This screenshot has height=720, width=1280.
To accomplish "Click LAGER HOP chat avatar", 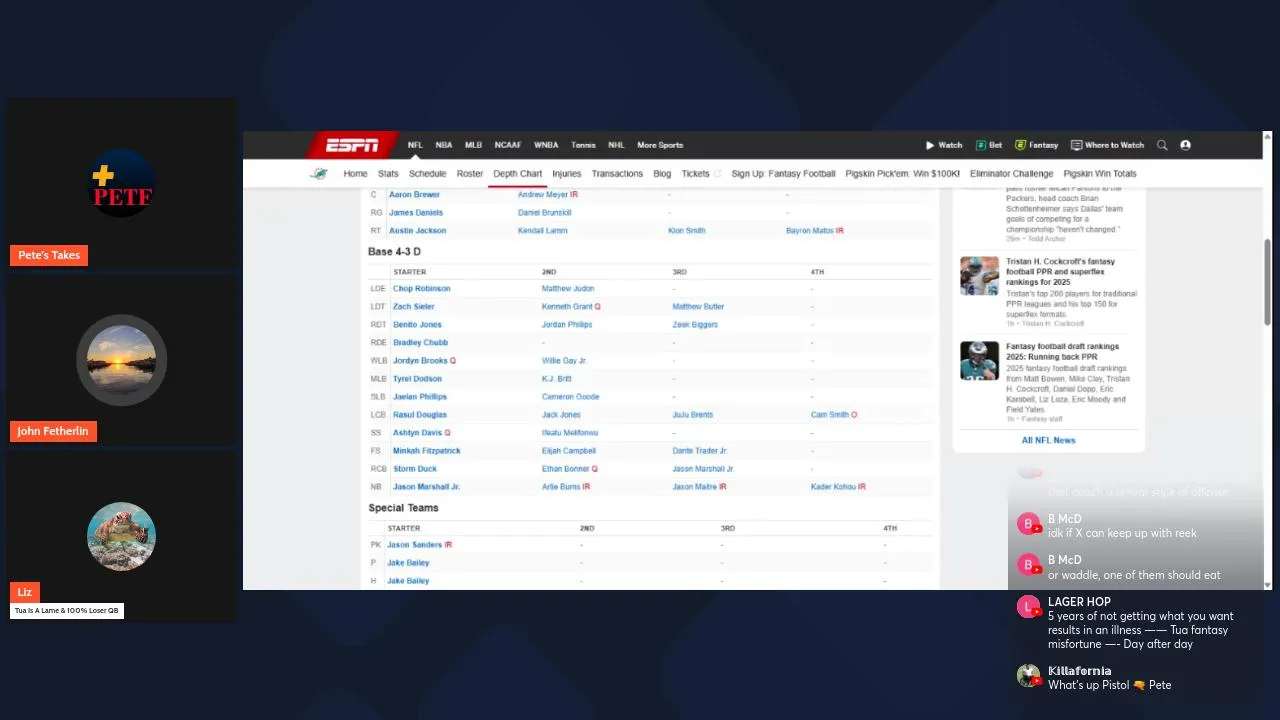I will 1029,606.
